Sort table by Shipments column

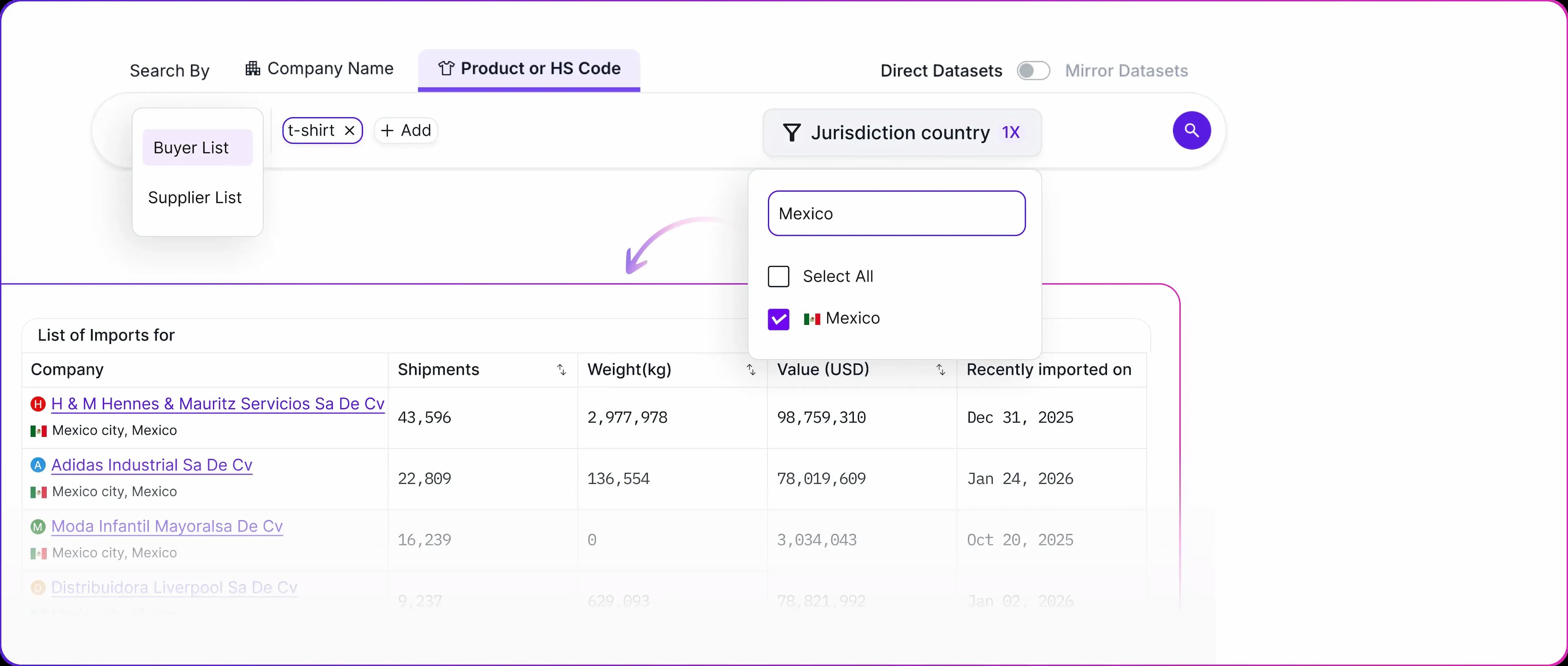tap(561, 370)
